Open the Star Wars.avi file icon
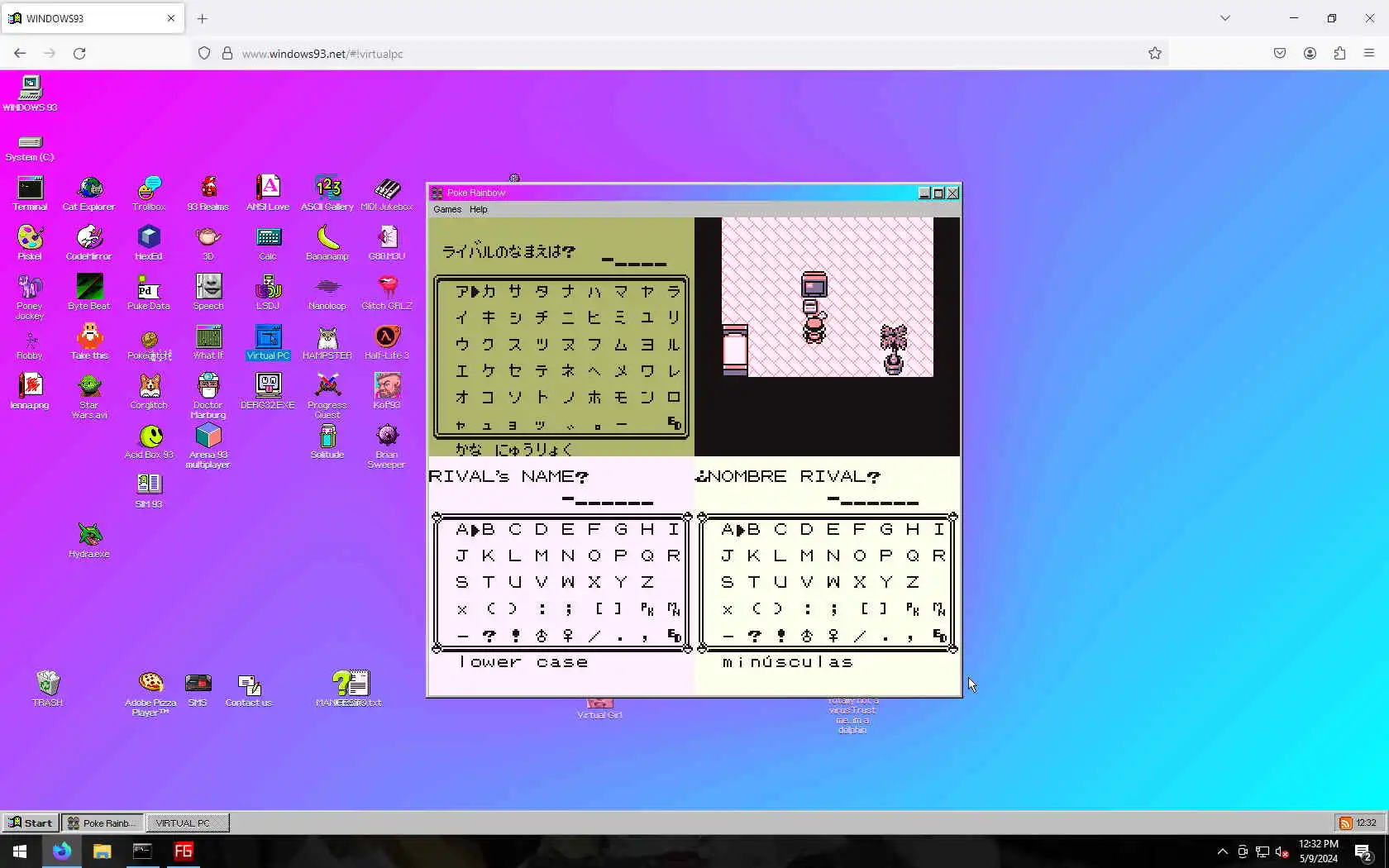Viewport: 1389px width, 868px height. pos(89,396)
